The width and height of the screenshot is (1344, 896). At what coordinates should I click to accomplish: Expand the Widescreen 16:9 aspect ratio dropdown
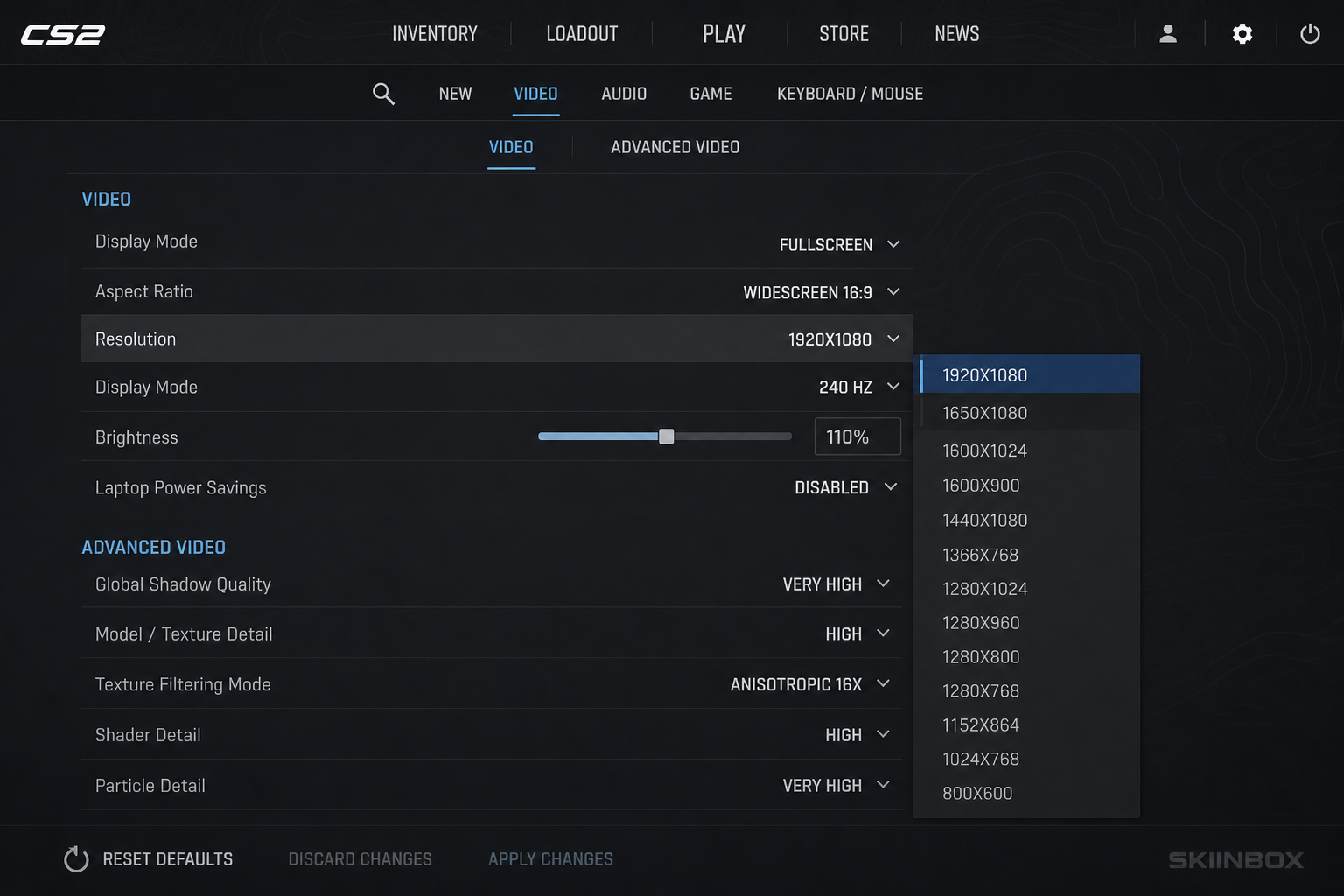click(822, 292)
